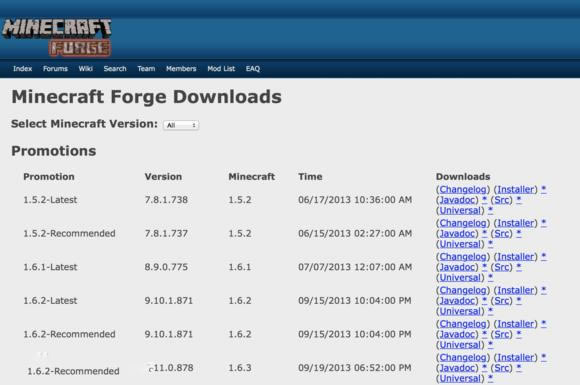Download Universal for 1.6.1-Latest
Image resolution: width=580 pixels, height=385 pixels.
(x=460, y=277)
